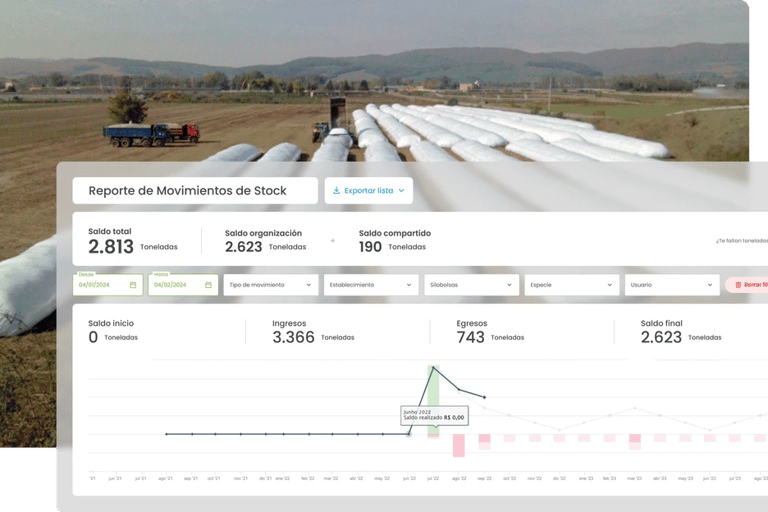Click the ago '21 axis label
This screenshot has height=512, width=768.
(x=166, y=478)
